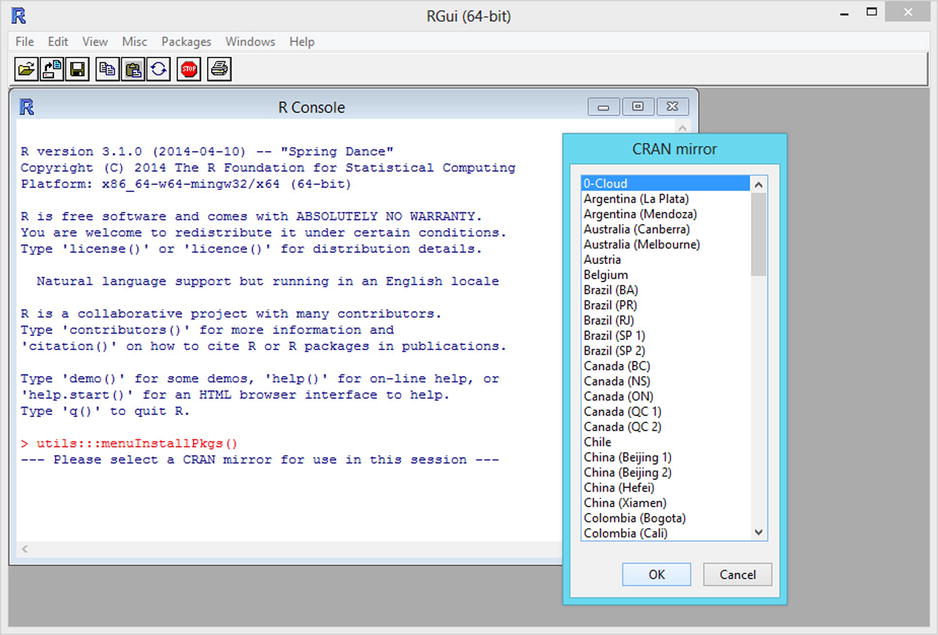
Task: Open the File menu
Action: (x=25, y=42)
